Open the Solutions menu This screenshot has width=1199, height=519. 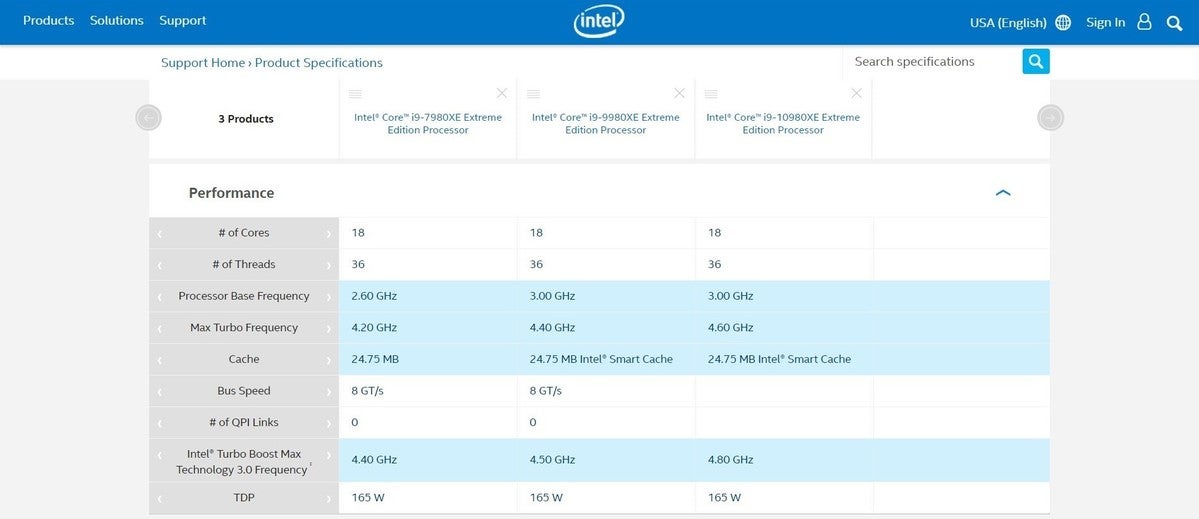tap(116, 21)
